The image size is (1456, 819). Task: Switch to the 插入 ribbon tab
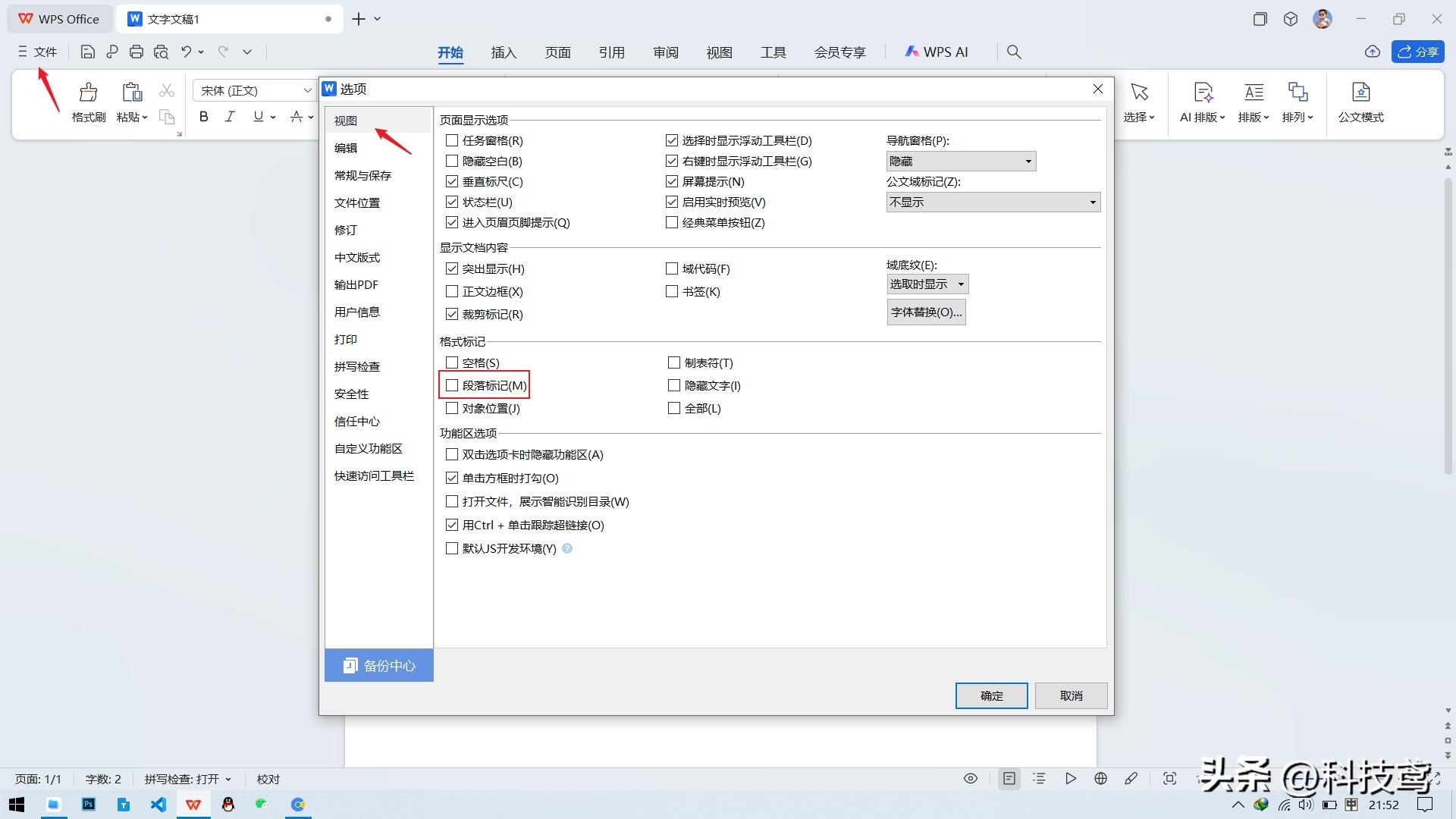(x=504, y=52)
